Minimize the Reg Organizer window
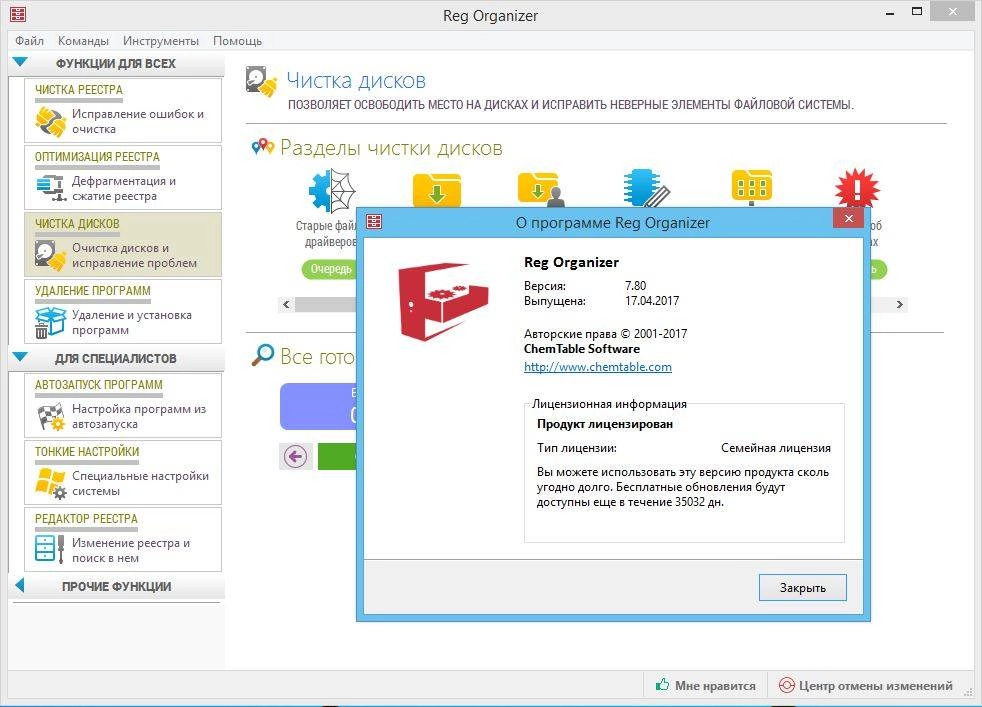 pos(890,13)
